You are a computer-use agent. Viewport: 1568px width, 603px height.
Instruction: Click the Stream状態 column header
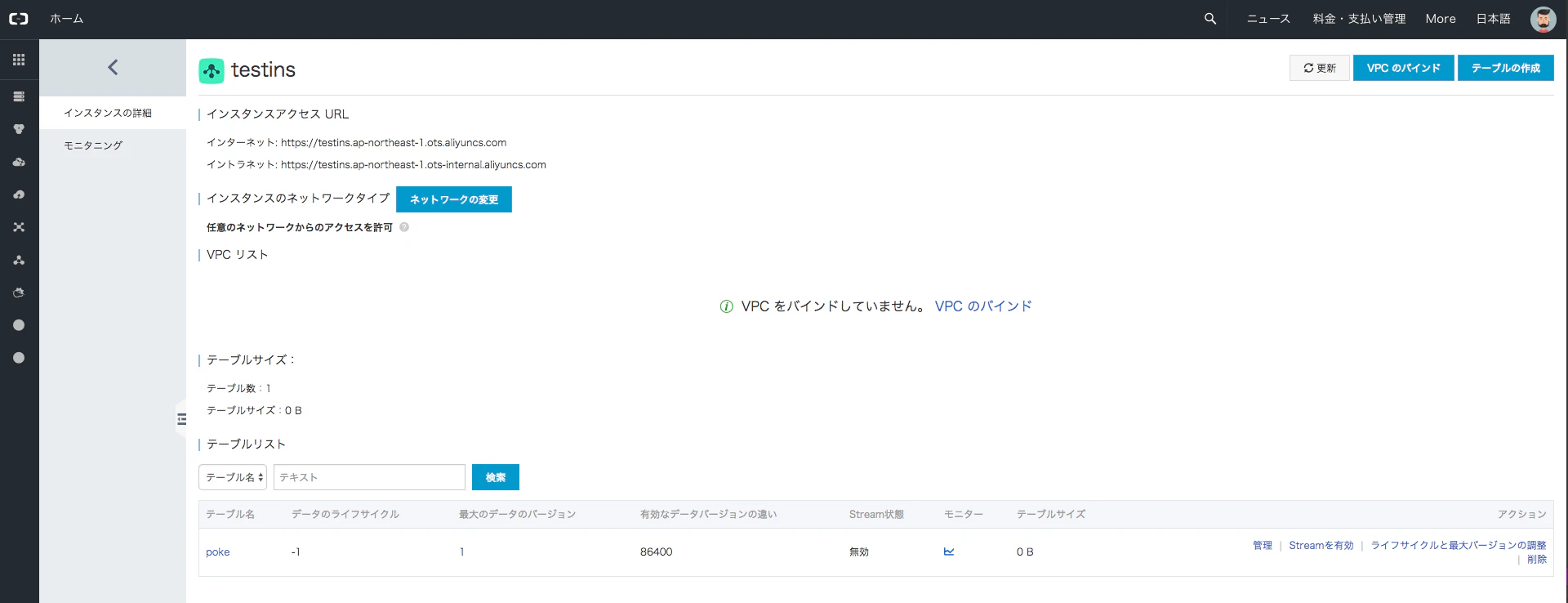click(876, 514)
